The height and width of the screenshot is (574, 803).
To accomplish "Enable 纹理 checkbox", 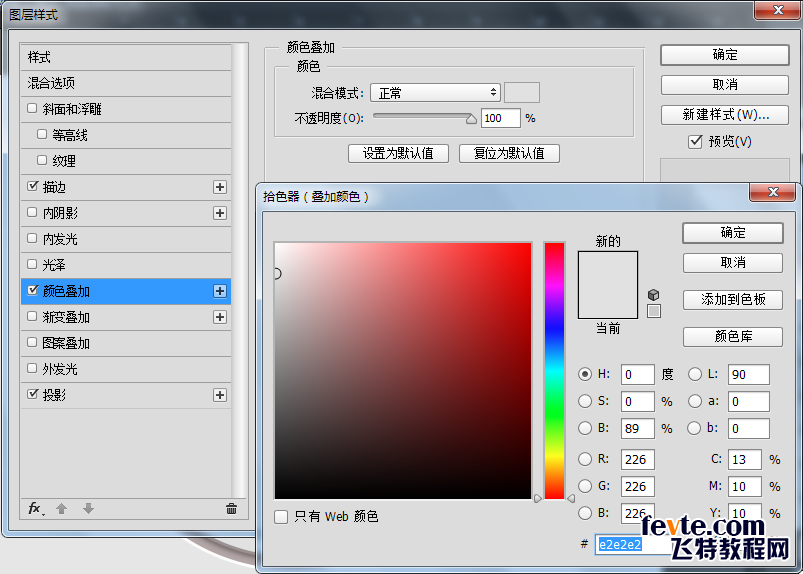I will coord(42,160).
